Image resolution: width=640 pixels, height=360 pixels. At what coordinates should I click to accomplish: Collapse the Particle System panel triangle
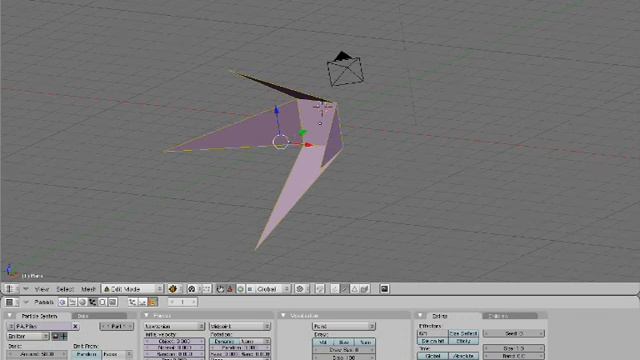[x=10, y=315]
